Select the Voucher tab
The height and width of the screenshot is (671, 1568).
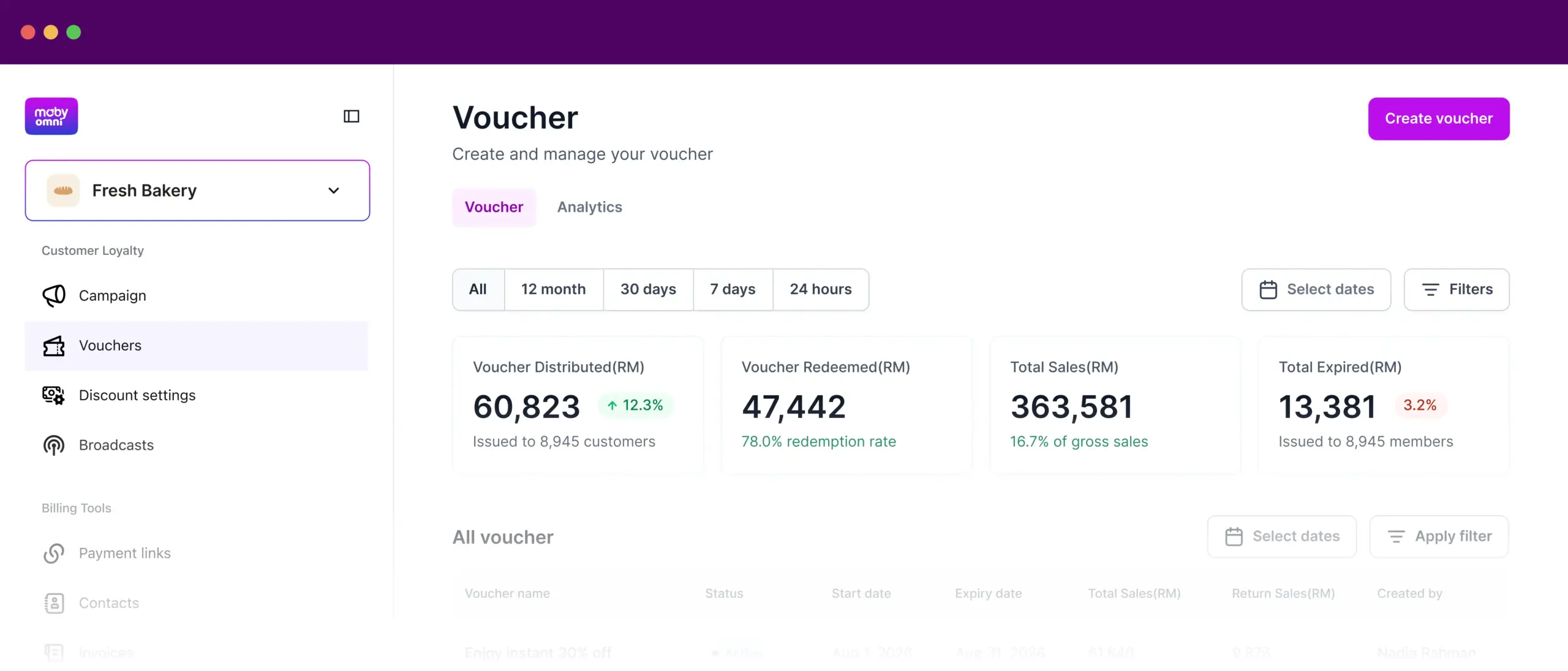(x=494, y=207)
